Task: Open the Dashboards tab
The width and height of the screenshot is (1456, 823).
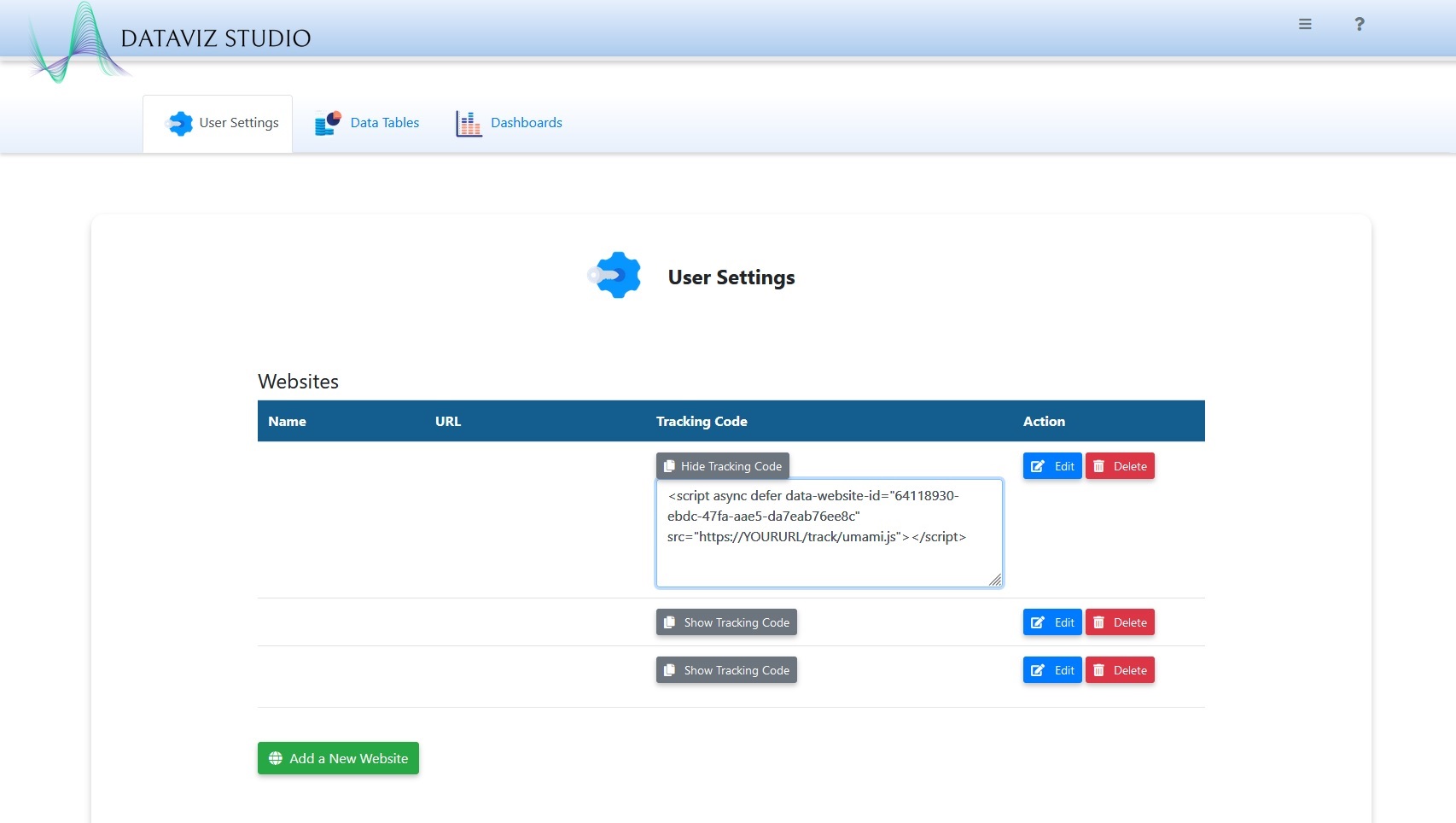Action: (509, 123)
